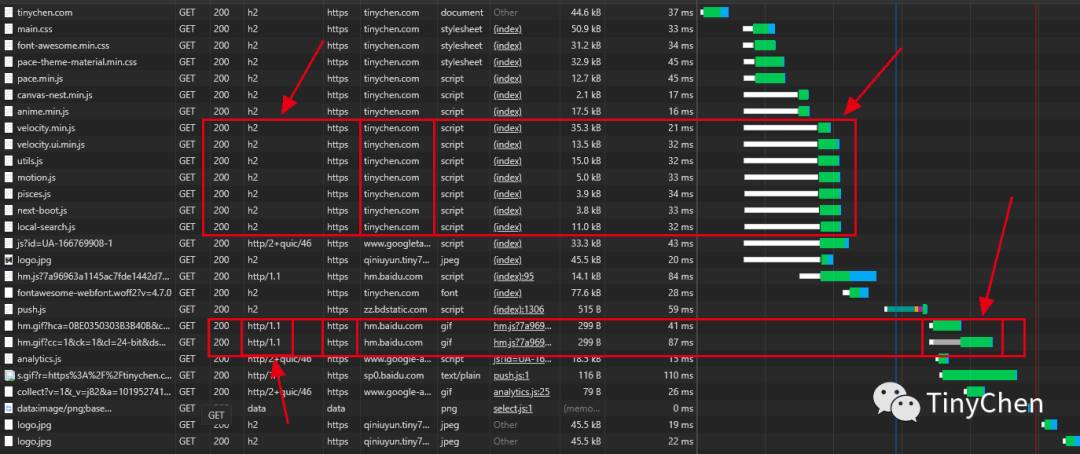Click the text/plain type cell
Image resolution: width=1080 pixels, height=454 pixels.
(461, 375)
